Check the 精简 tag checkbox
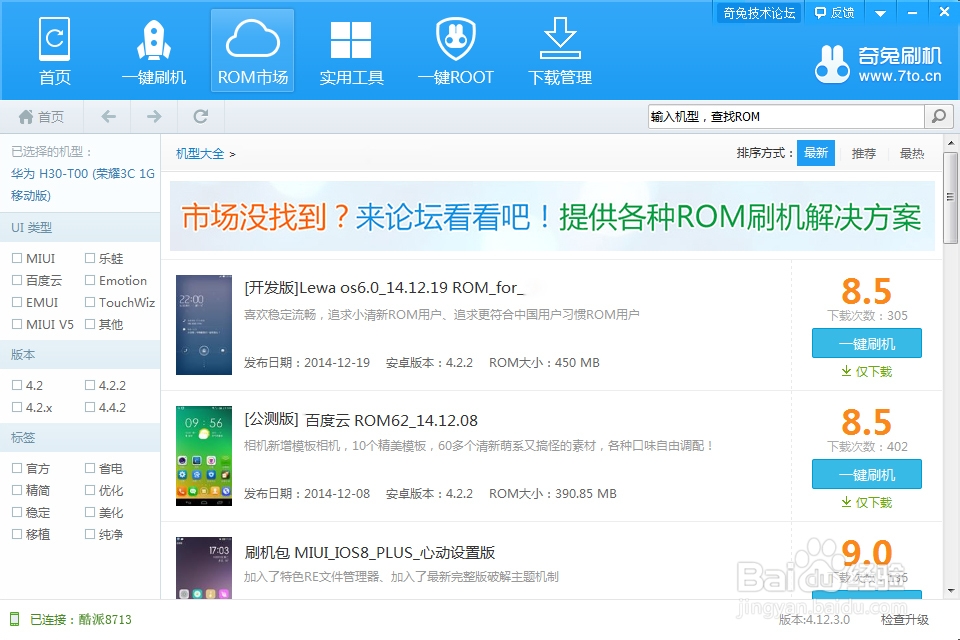960x640 pixels. pyautogui.click(x=17, y=491)
